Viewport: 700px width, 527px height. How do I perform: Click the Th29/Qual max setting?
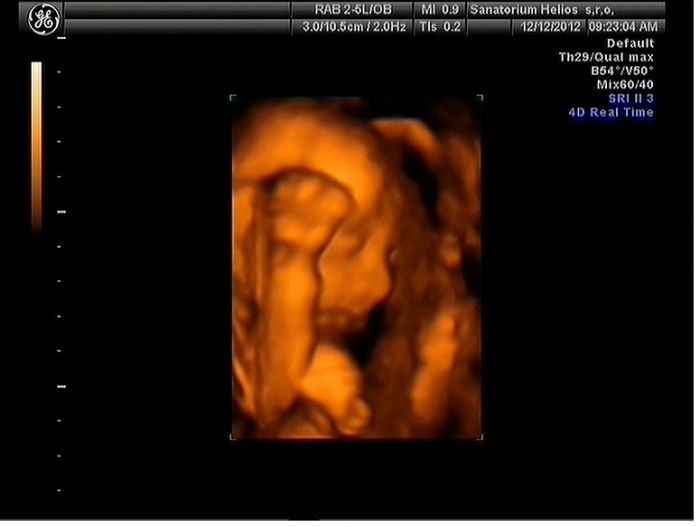click(x=606, y=57)
